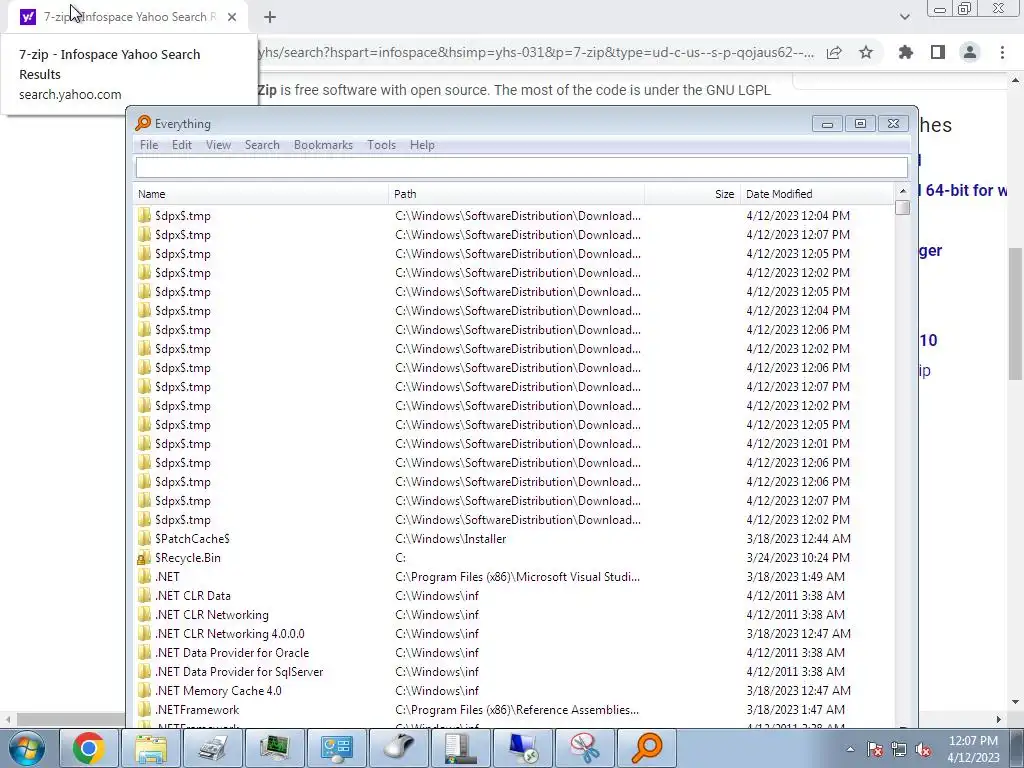The width and height of the screenshot is (1024, 768).
Task: Launch Chrome from the taskbar
Action: click(x=89, y=748)
